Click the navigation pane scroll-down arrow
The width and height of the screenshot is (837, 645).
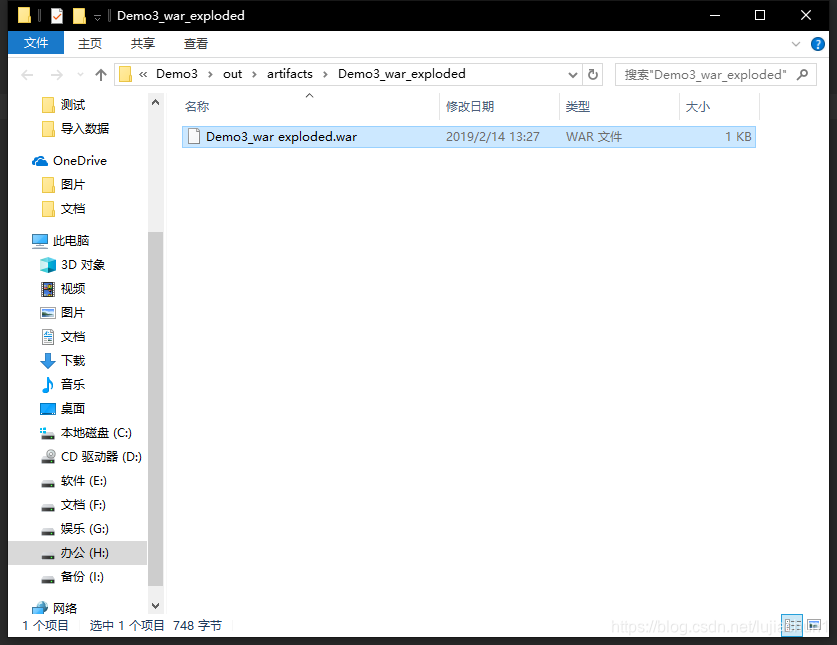[x=155, y=605]
